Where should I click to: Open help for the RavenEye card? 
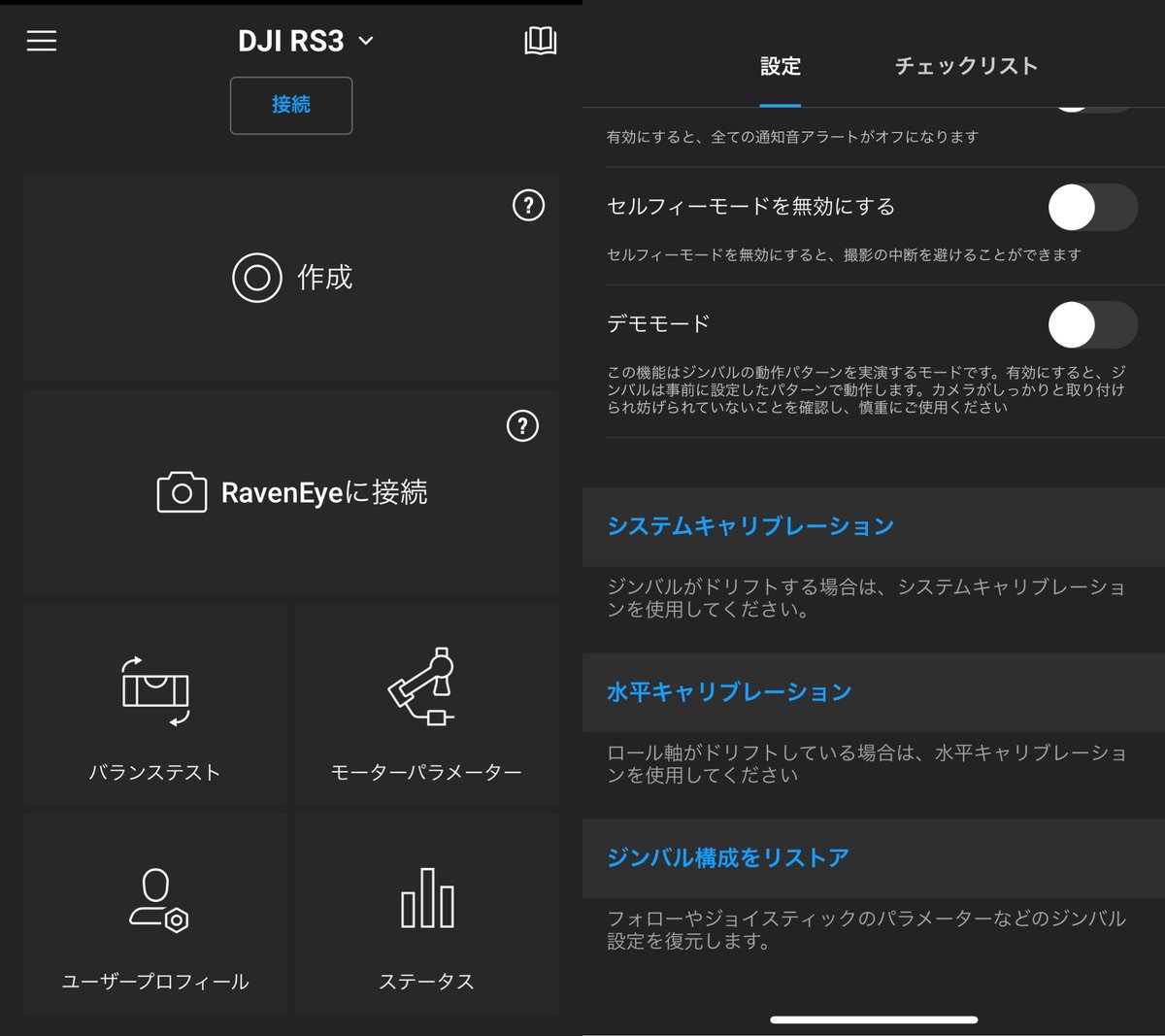pos(522,425)
